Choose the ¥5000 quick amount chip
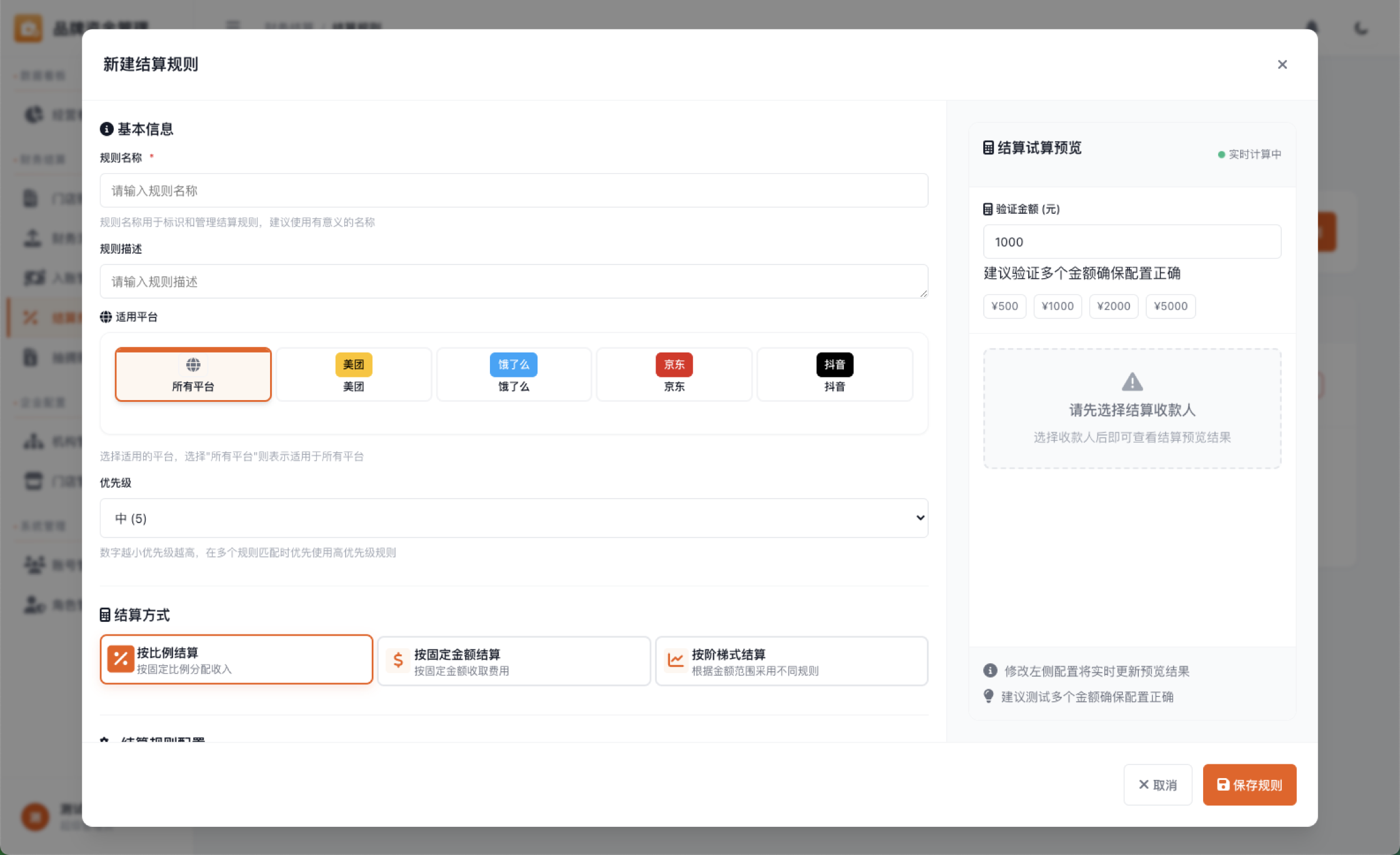1400x855 pixels. point(1170,306)
